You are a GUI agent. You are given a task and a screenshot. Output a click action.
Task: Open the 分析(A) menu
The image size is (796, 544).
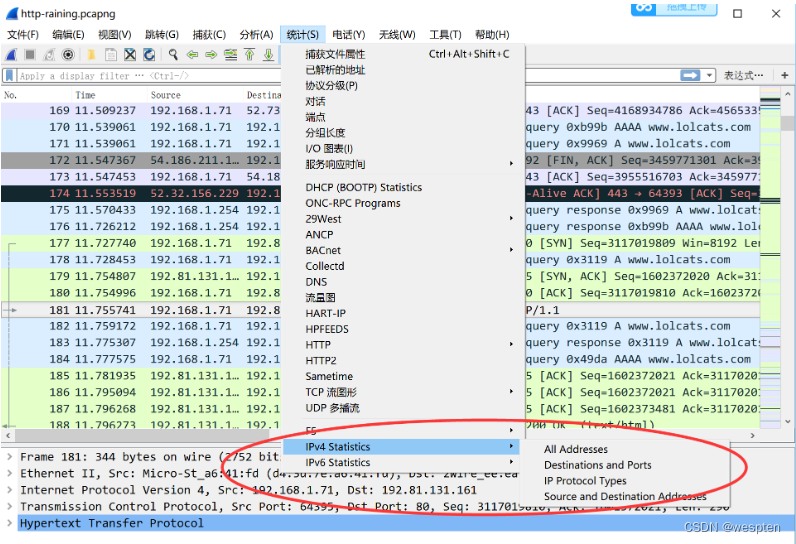256,35
